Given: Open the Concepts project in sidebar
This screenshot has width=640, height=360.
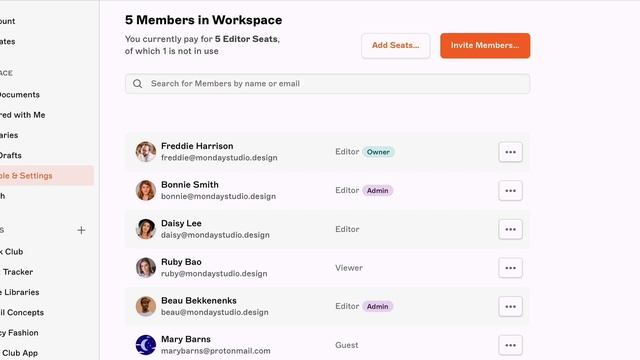Looking at the screenshot, I should pos(22,313).
